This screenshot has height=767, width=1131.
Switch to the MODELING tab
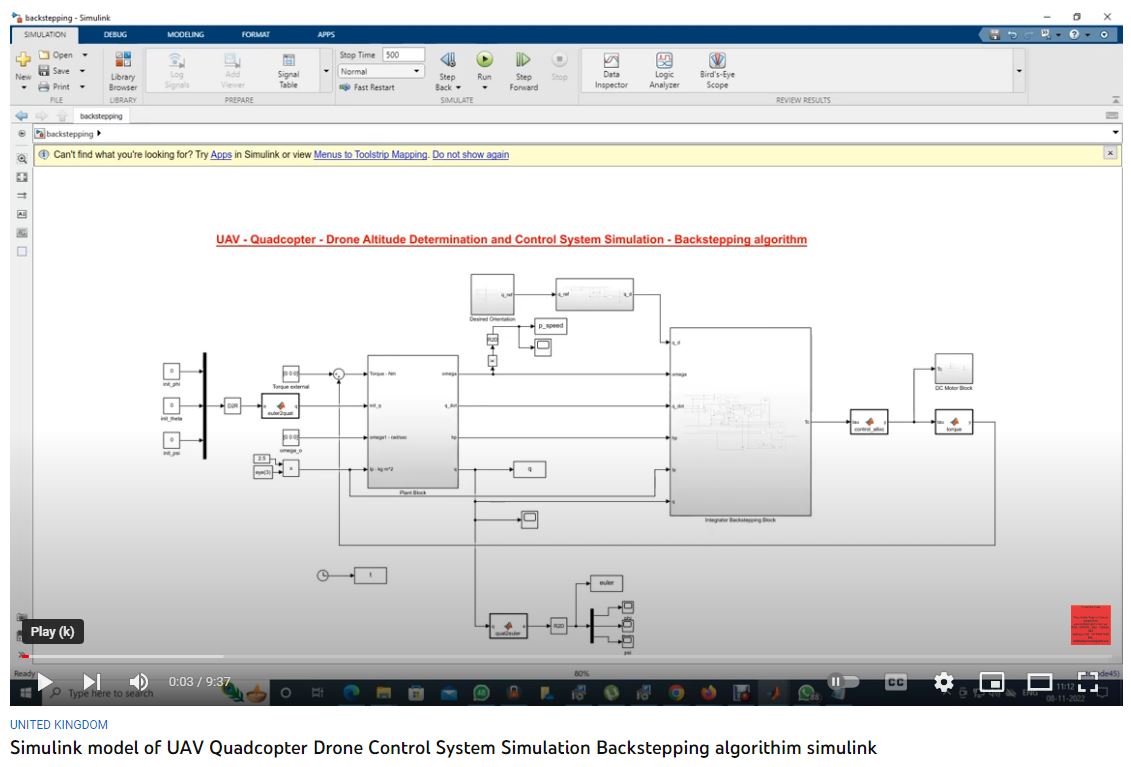pos(185,34)
